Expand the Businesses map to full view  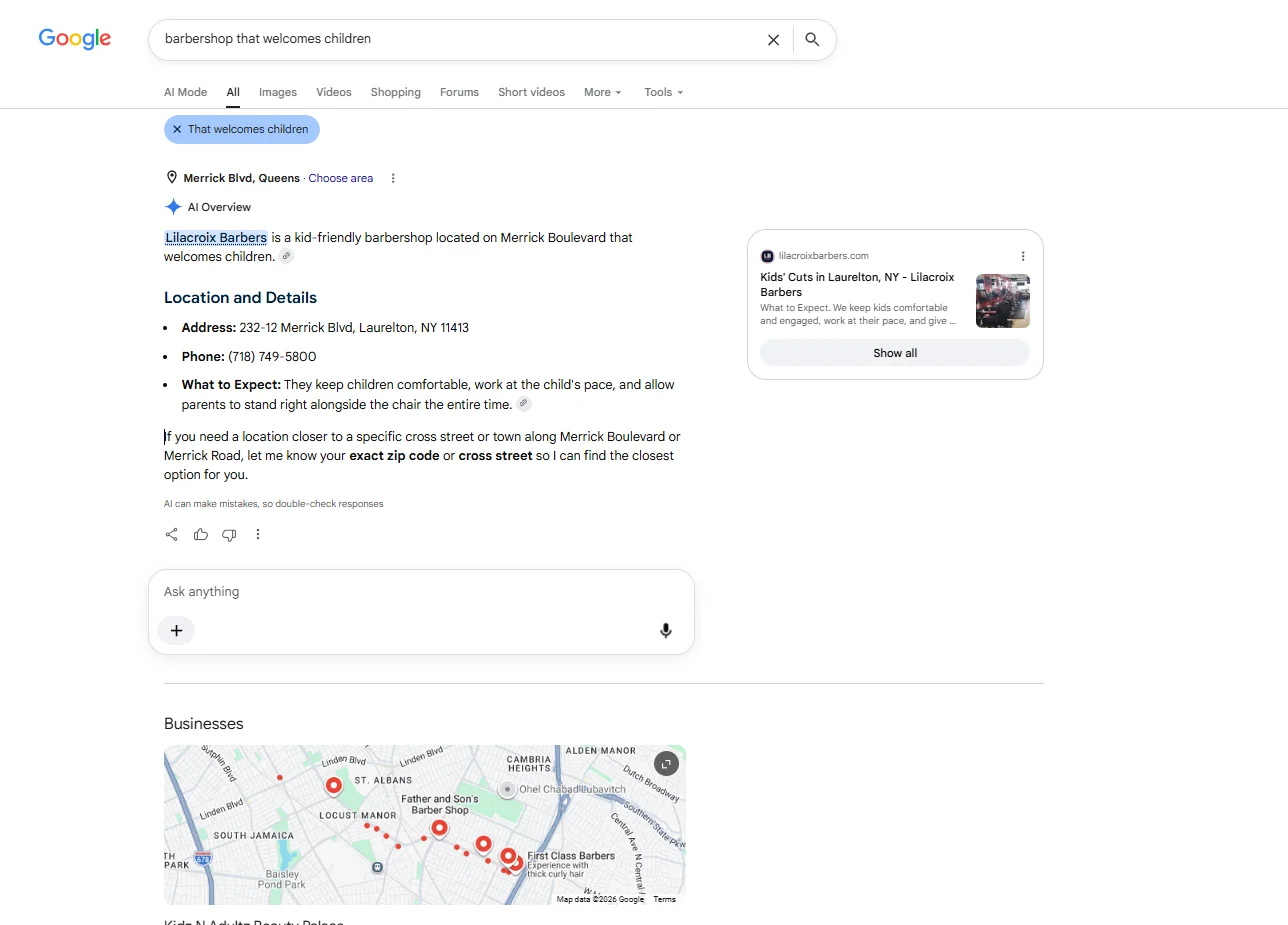click(x=666, y=764)
